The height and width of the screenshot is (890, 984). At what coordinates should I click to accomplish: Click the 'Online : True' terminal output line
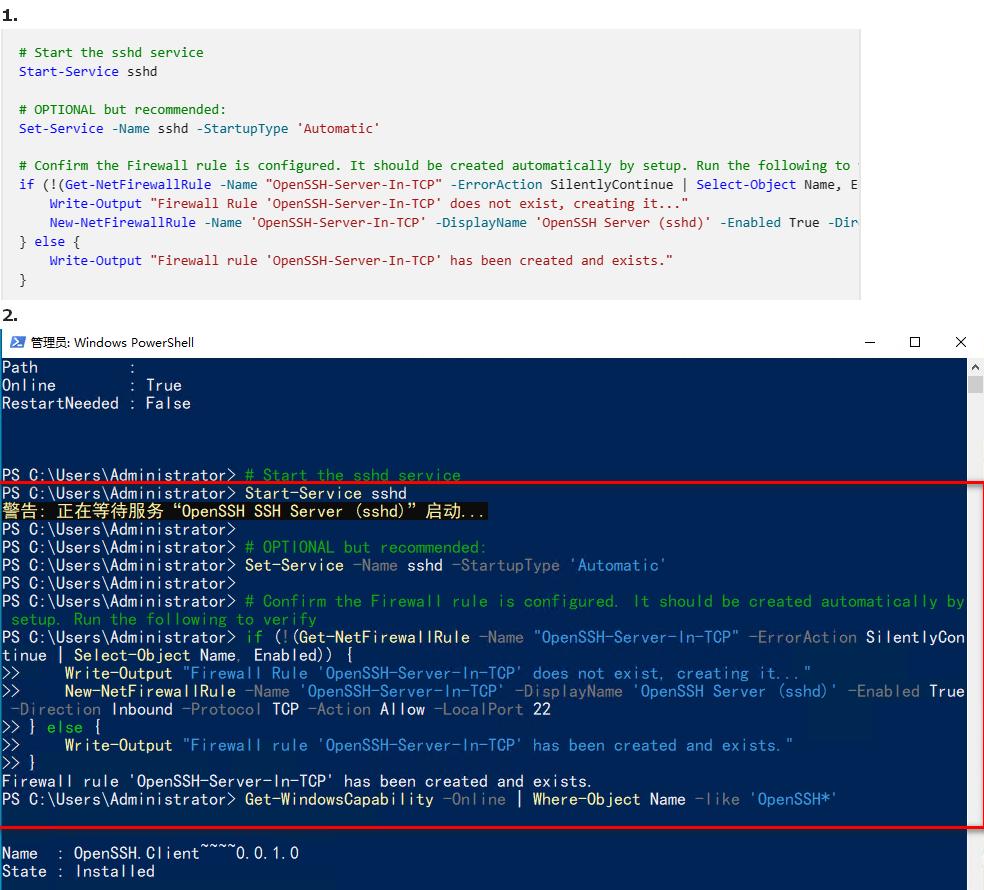tap(91, 385)
